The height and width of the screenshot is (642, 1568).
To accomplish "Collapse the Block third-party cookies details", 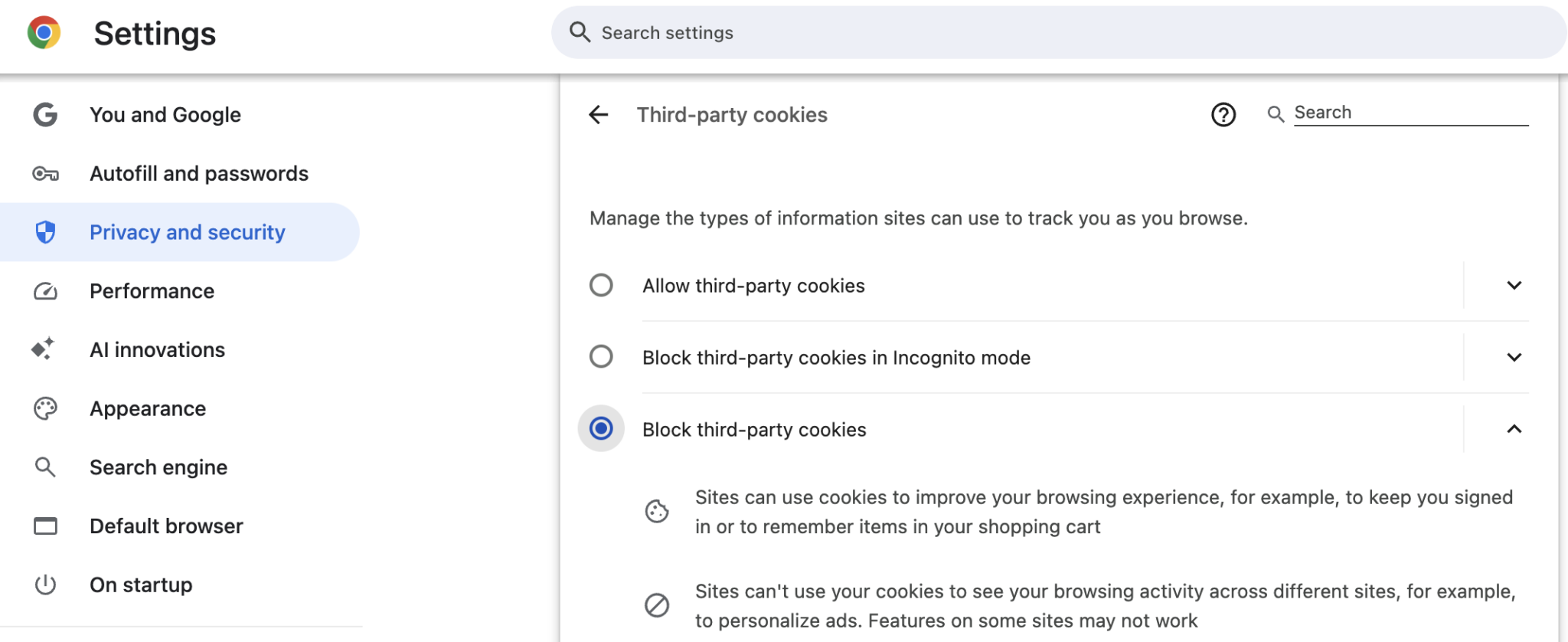I will point(1514,429).
